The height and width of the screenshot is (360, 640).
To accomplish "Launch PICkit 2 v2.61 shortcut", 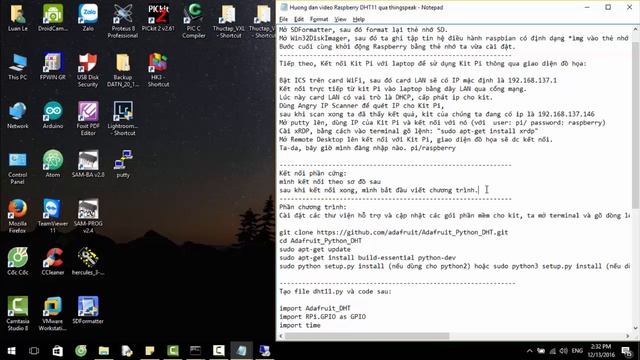I will (x=158, y=18).
